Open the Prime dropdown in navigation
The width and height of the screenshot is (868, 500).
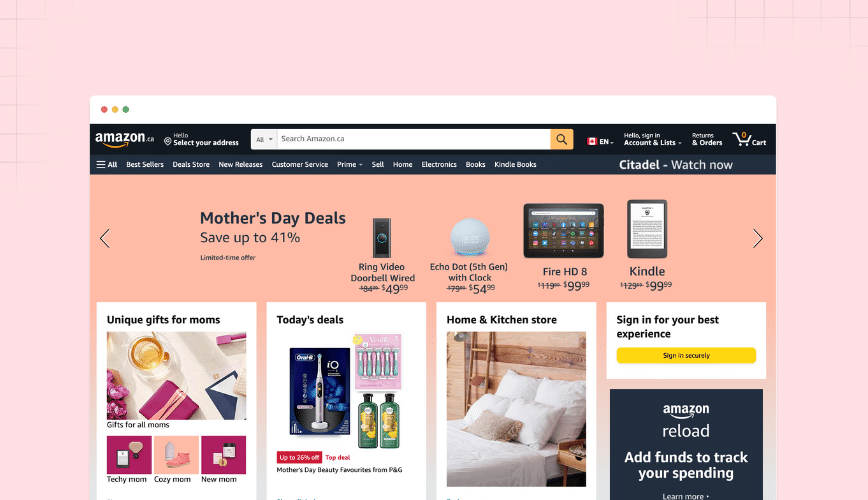[350, 164]
